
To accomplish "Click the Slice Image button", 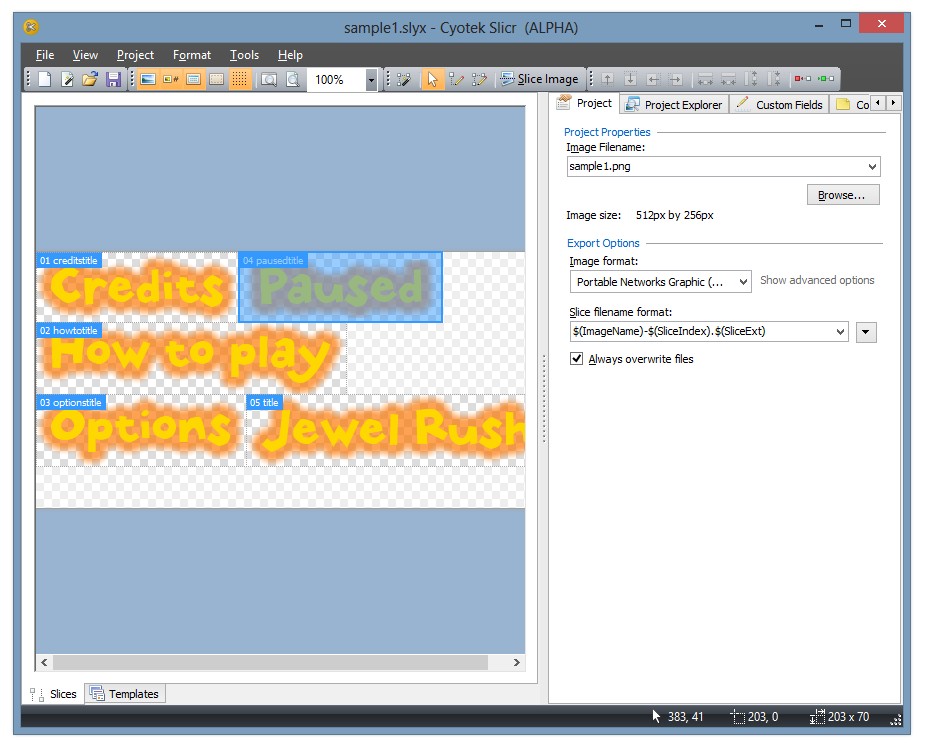I will tap(540, 79).
